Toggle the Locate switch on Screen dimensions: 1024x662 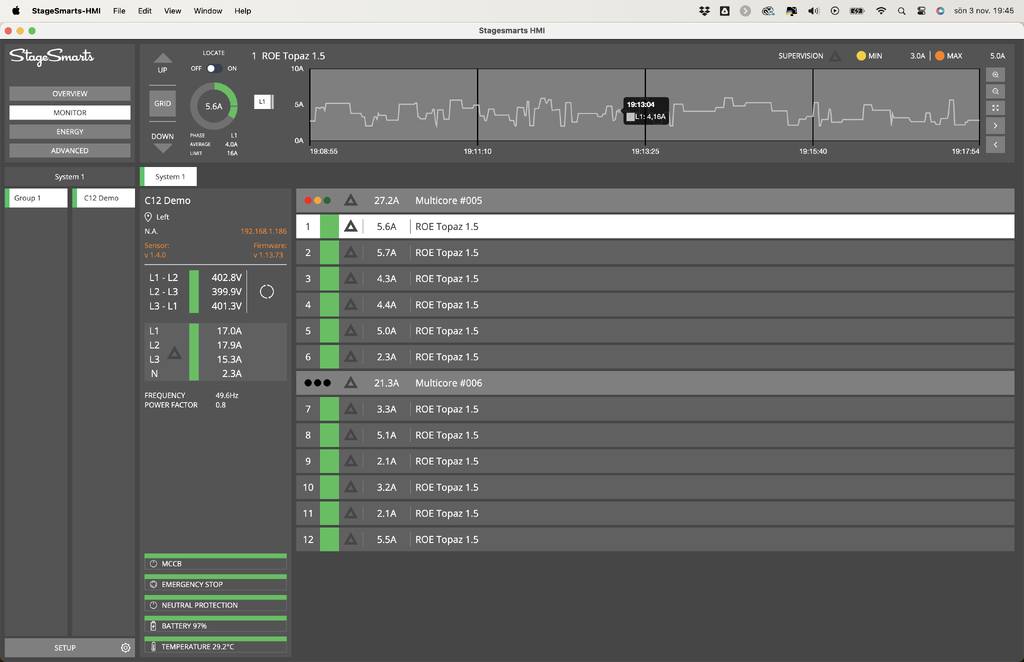[x=214, y=69]
